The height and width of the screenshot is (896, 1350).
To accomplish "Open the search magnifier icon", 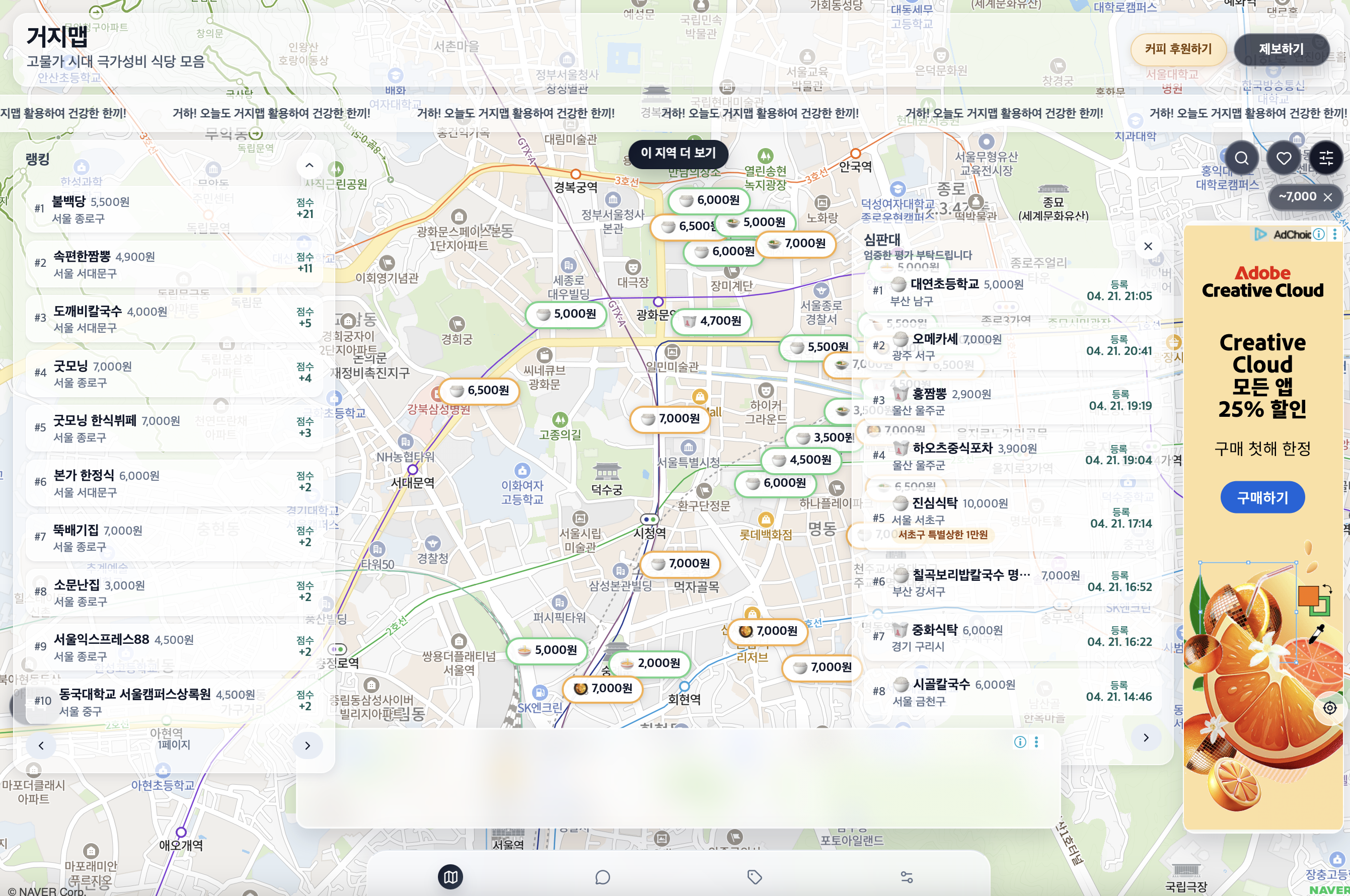I will pyautogui.click(x=1241, y=158).
